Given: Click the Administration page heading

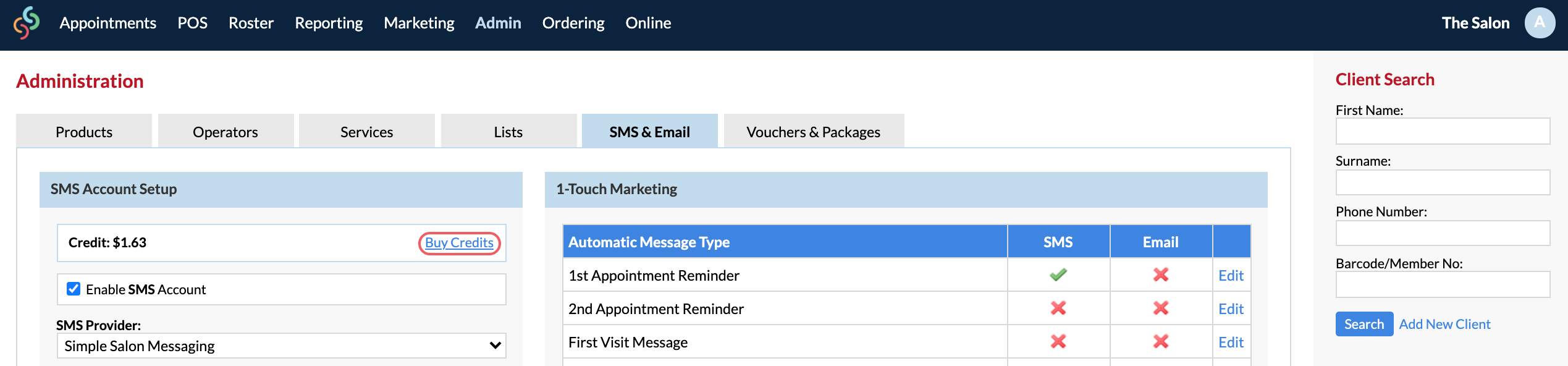Looking at the screenshot, I should point(80,81).
